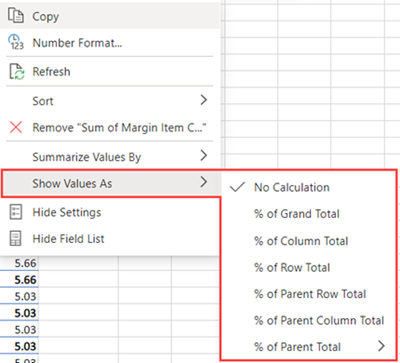Viewport: 400px width, 363px height.
Task: Open the Sort menu entry
Action: click(x=110, y=100)
